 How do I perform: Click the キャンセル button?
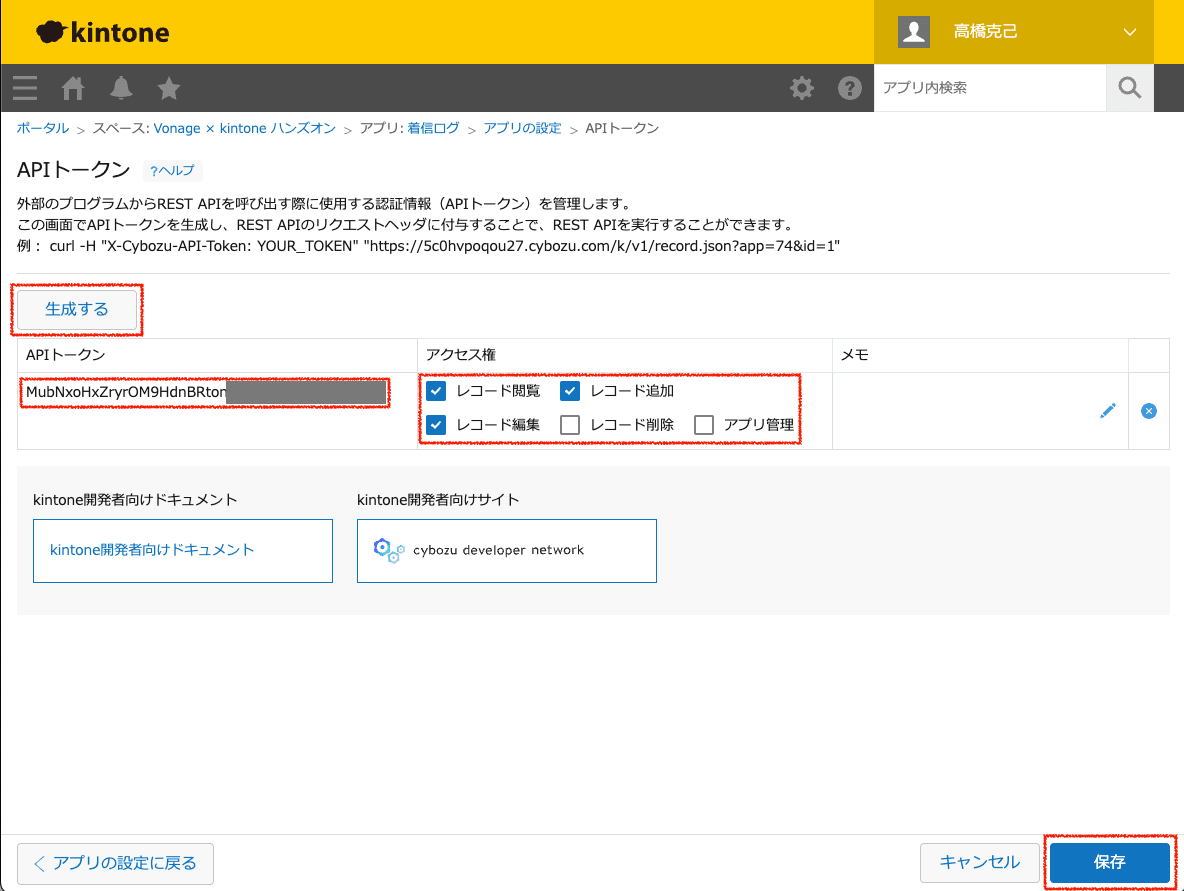(979, 862)
